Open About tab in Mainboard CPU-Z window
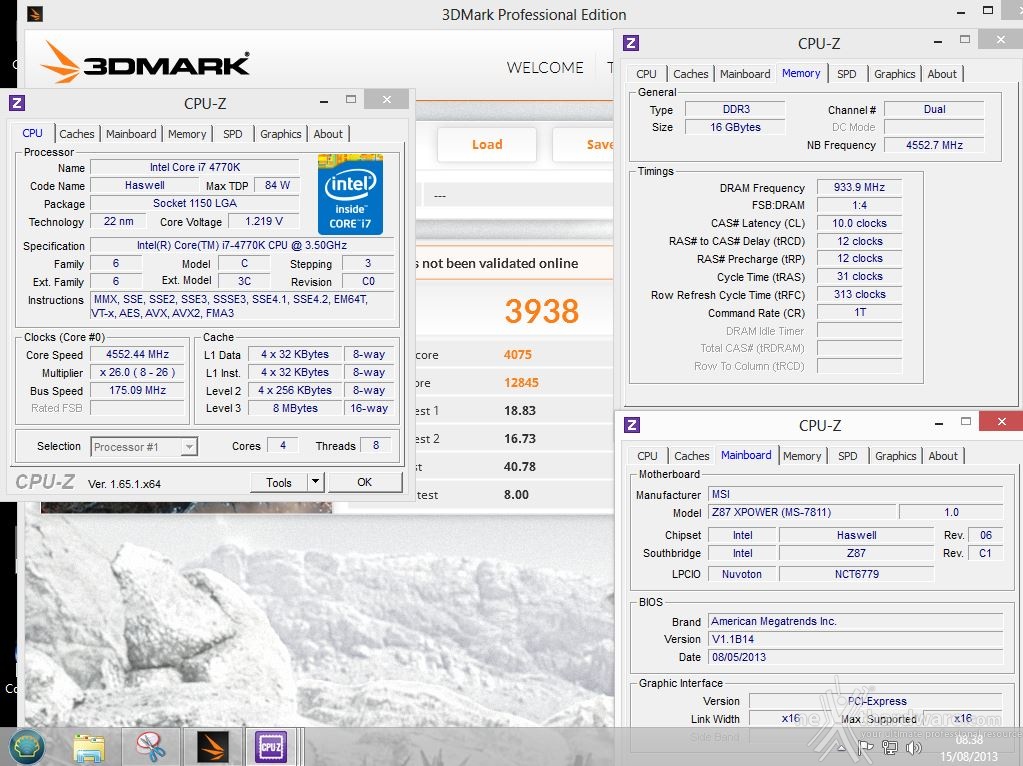The width and height of the screenshot is (1023, 766). point(943,456)
